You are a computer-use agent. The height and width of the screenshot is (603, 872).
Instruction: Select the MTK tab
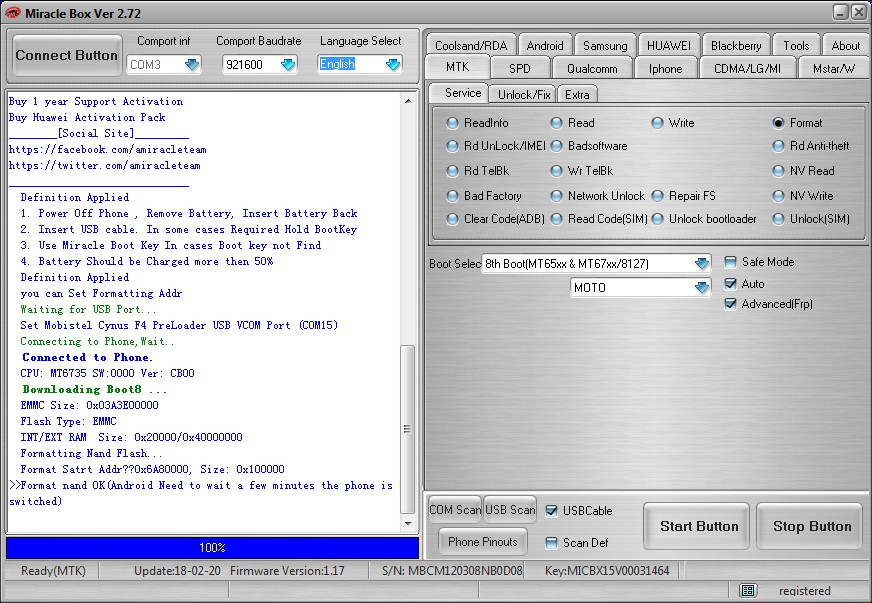pos(458,67)
